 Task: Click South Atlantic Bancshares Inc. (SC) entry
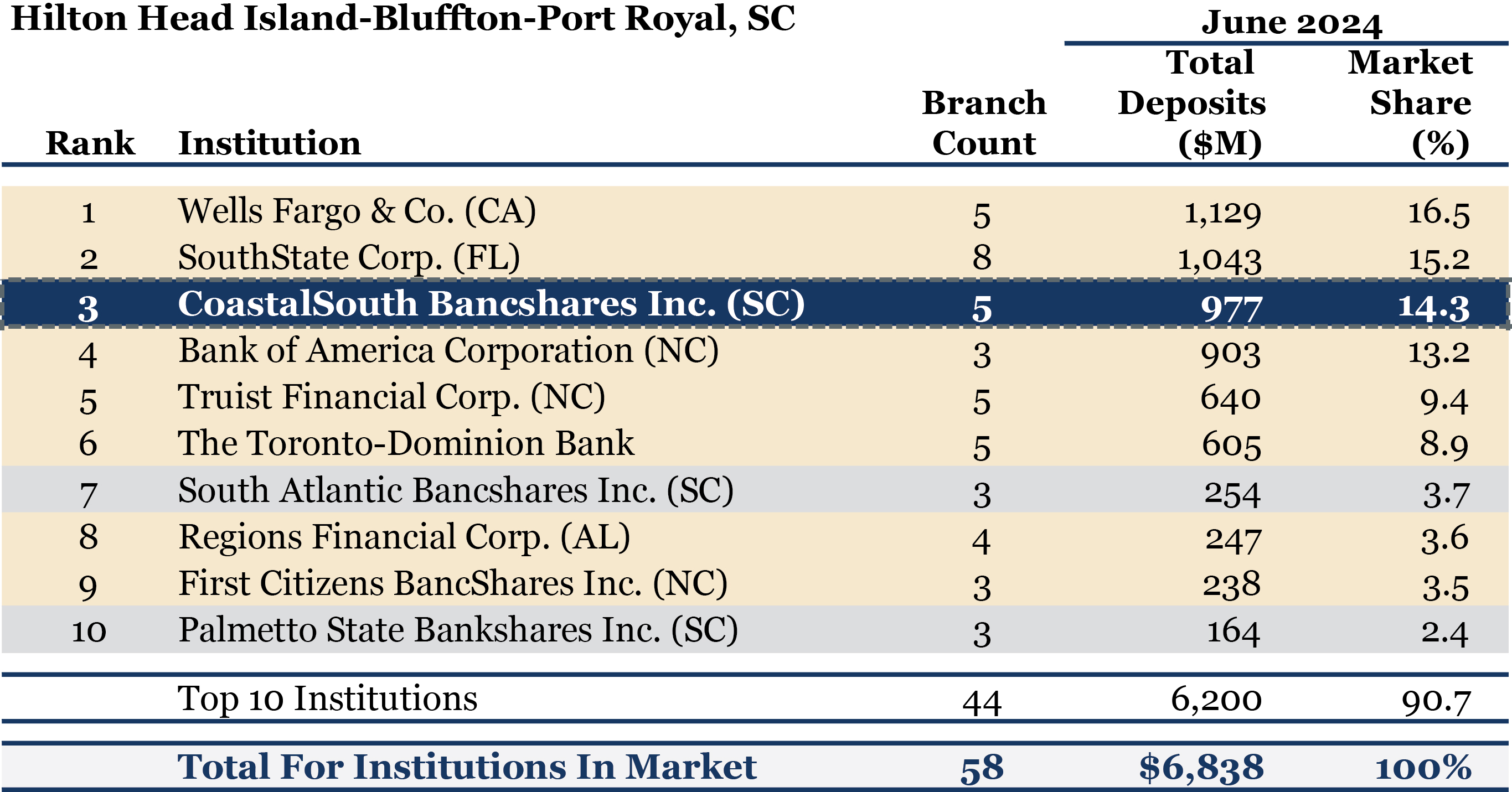click(456, 490)
